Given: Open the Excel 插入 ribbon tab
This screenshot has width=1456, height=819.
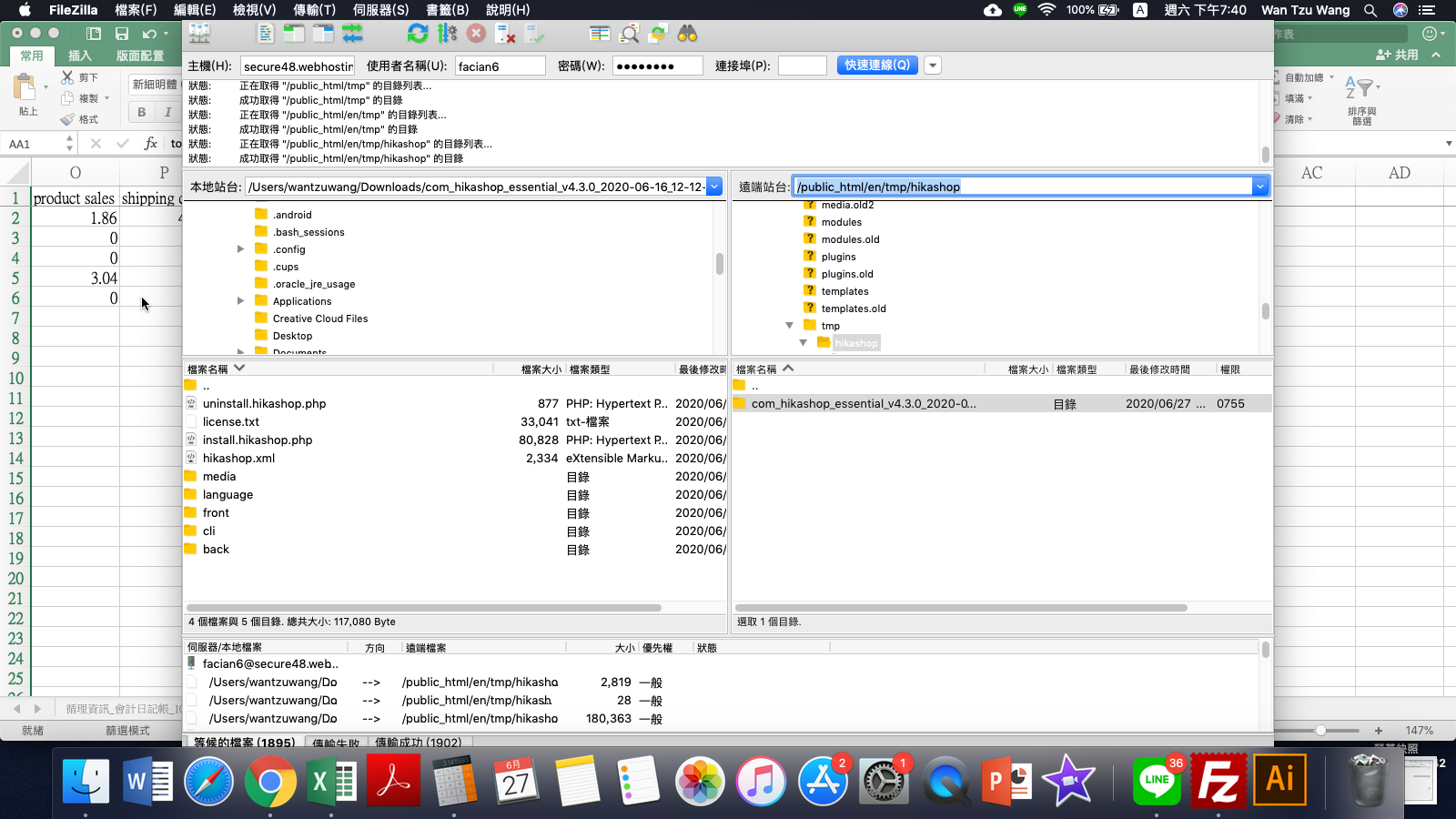Looking at the screenshot, I should (x=80, y=56).
